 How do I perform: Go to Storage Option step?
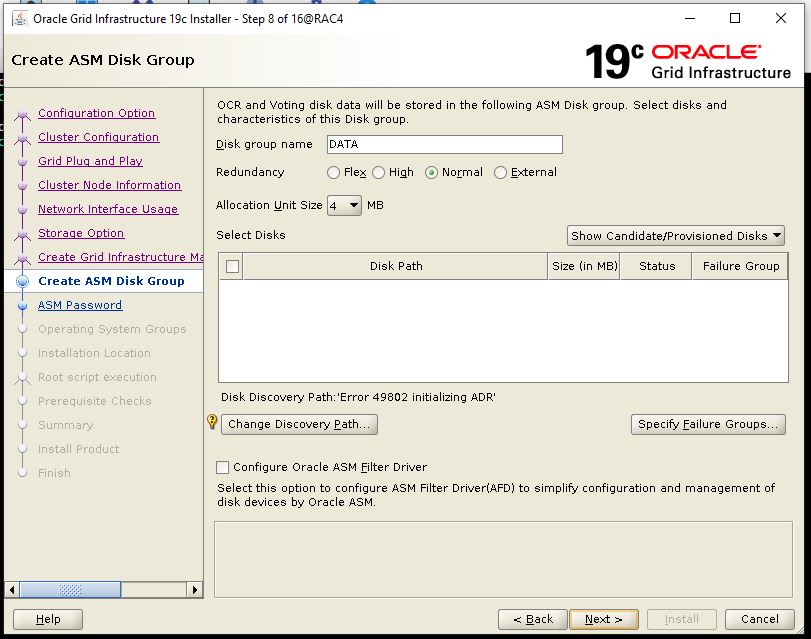pos(81,233)
